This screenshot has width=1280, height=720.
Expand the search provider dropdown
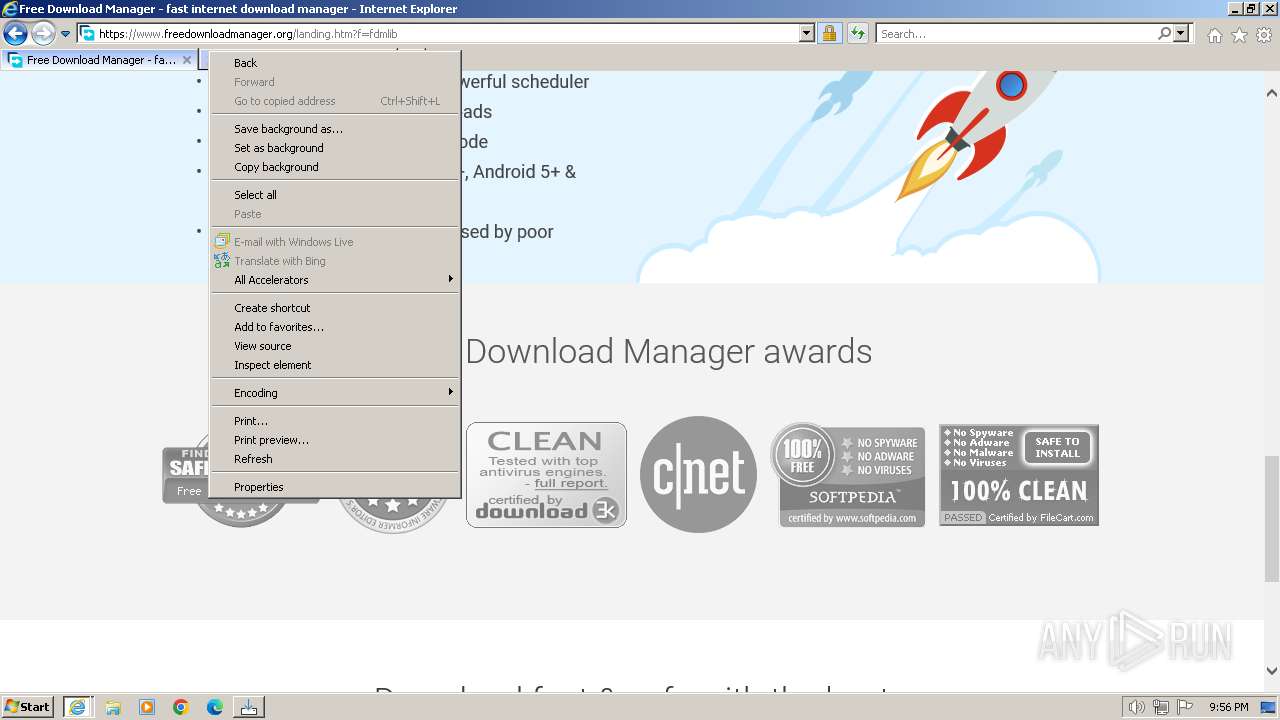coord(1181,34)
